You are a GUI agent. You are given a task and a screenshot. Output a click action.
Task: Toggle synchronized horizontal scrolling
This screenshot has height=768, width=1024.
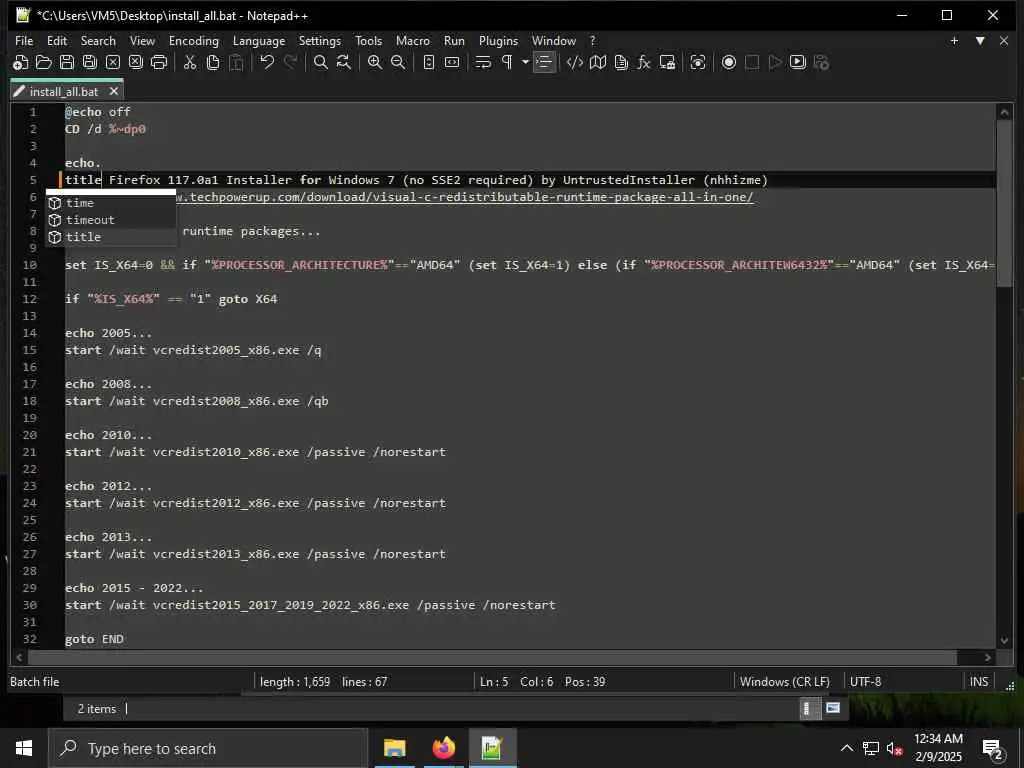click(x=452, y=62)
